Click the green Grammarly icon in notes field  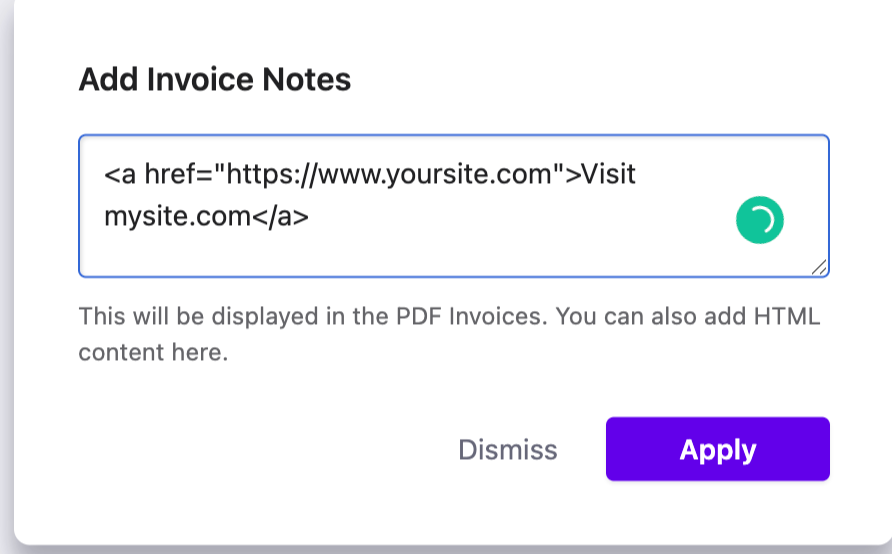(x=759, y=220)
